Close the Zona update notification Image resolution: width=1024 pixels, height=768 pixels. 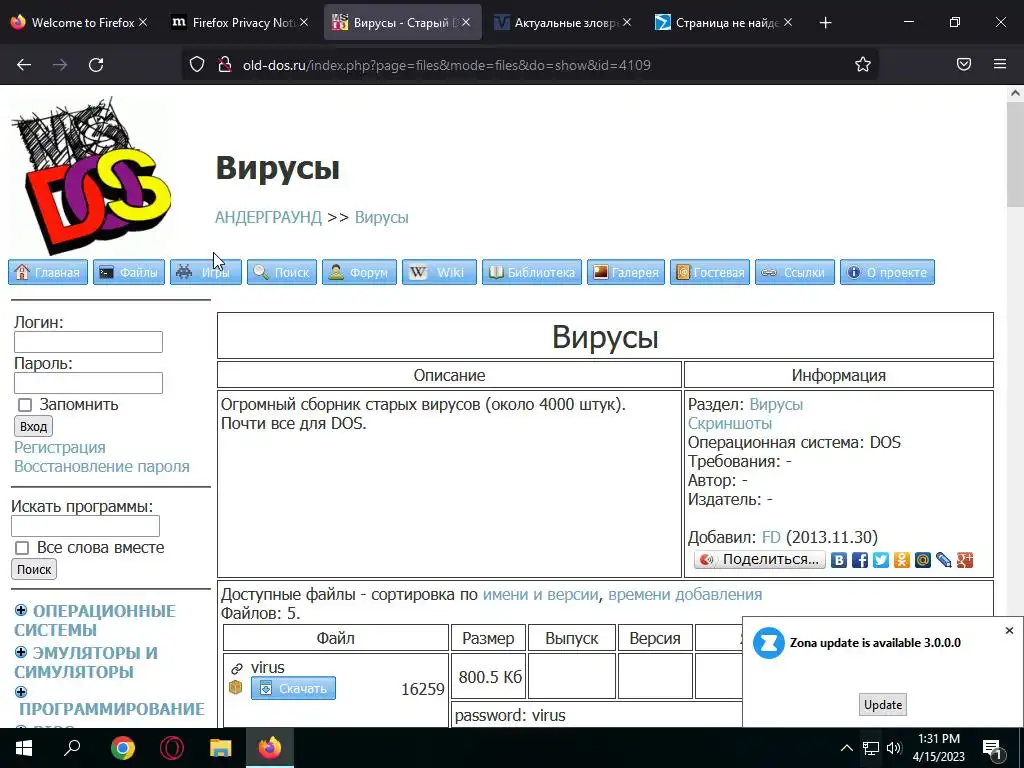tap(1009, 630)
